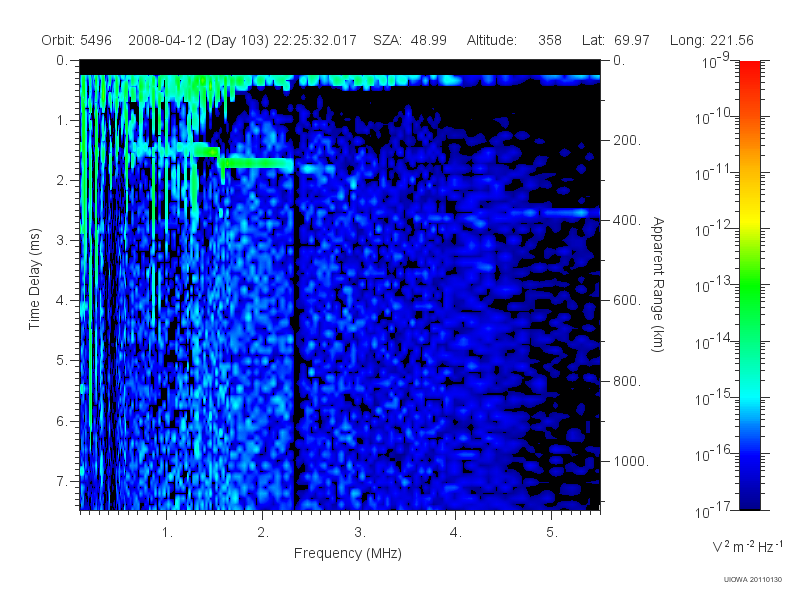Click the frequency tick label '3.'
Image resolution: width=800 pixels, height=600 pixels.
360,532
